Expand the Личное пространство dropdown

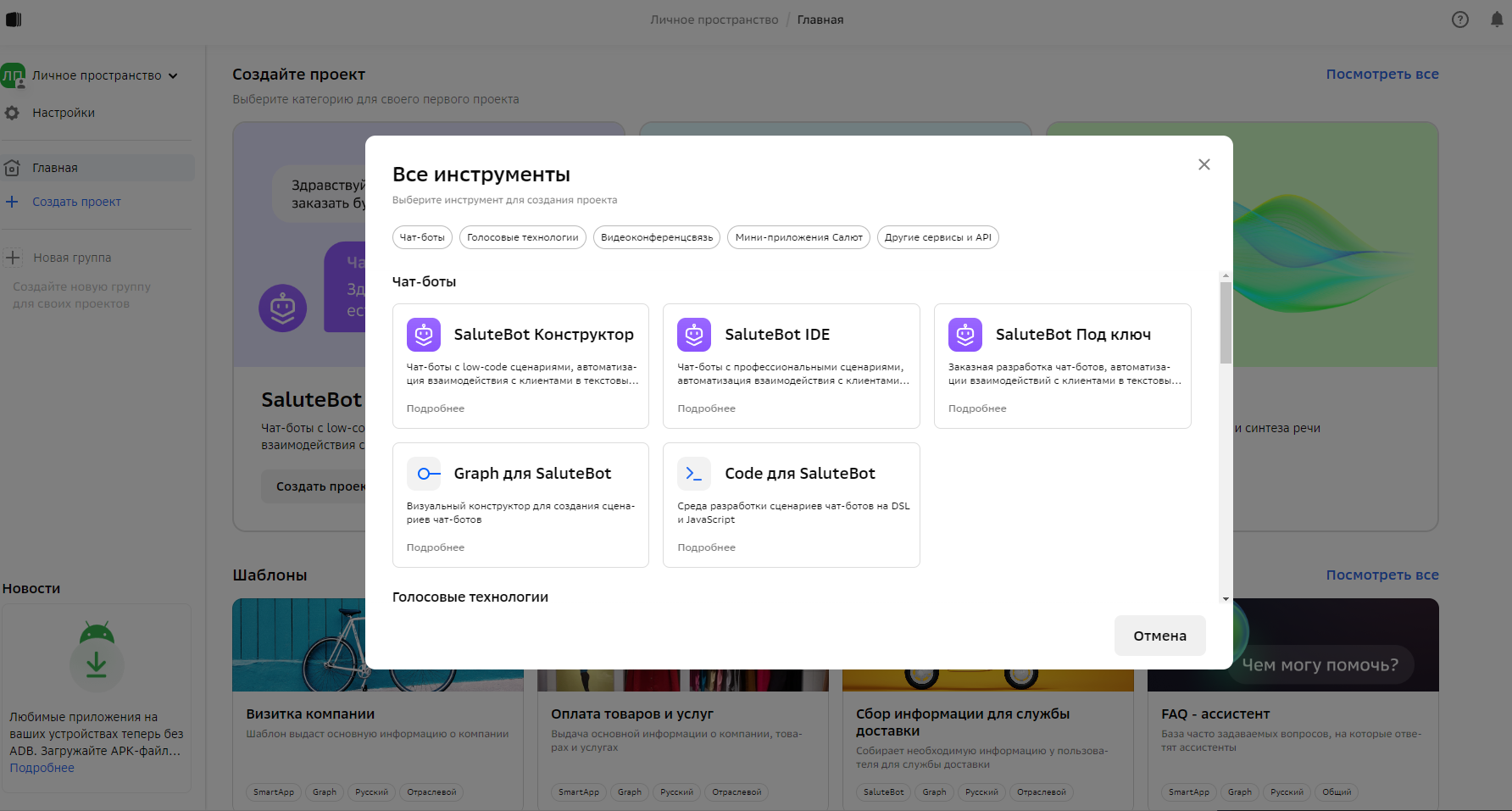point(173,75)
